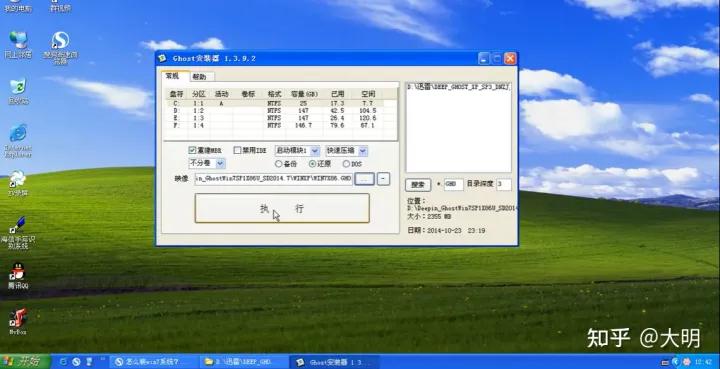Click the IE quick launch icon in taskbar
This screenshot has width=720, height=369.
pos(63,362)
